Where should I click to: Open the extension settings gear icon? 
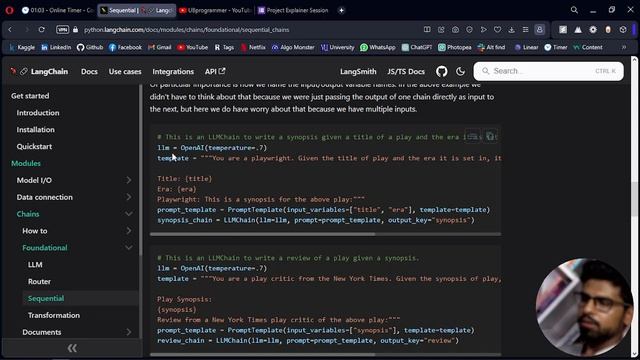click(x=593, y=29)
